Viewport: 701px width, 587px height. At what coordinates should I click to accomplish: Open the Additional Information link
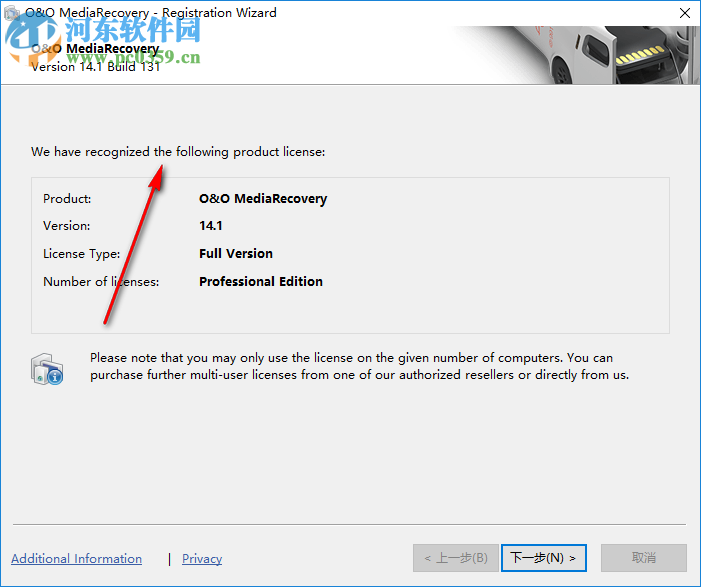click(76, 559)
